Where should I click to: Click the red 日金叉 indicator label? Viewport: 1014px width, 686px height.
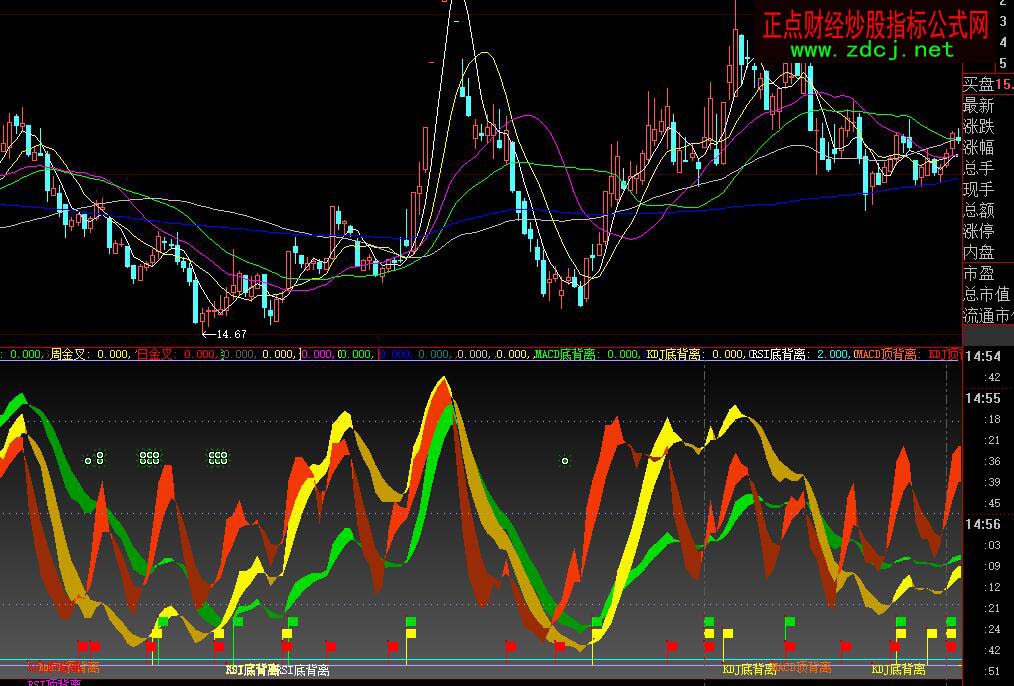coord(155,354)
